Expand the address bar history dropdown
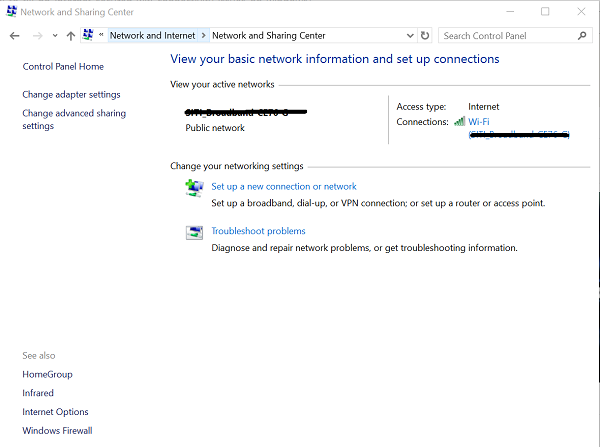The height and width of the screenshot is (447, 600). (x=410, y=36)
